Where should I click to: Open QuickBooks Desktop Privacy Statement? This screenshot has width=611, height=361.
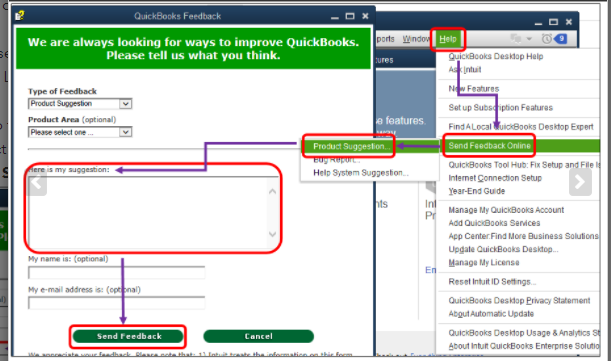(x=519, y=301)
